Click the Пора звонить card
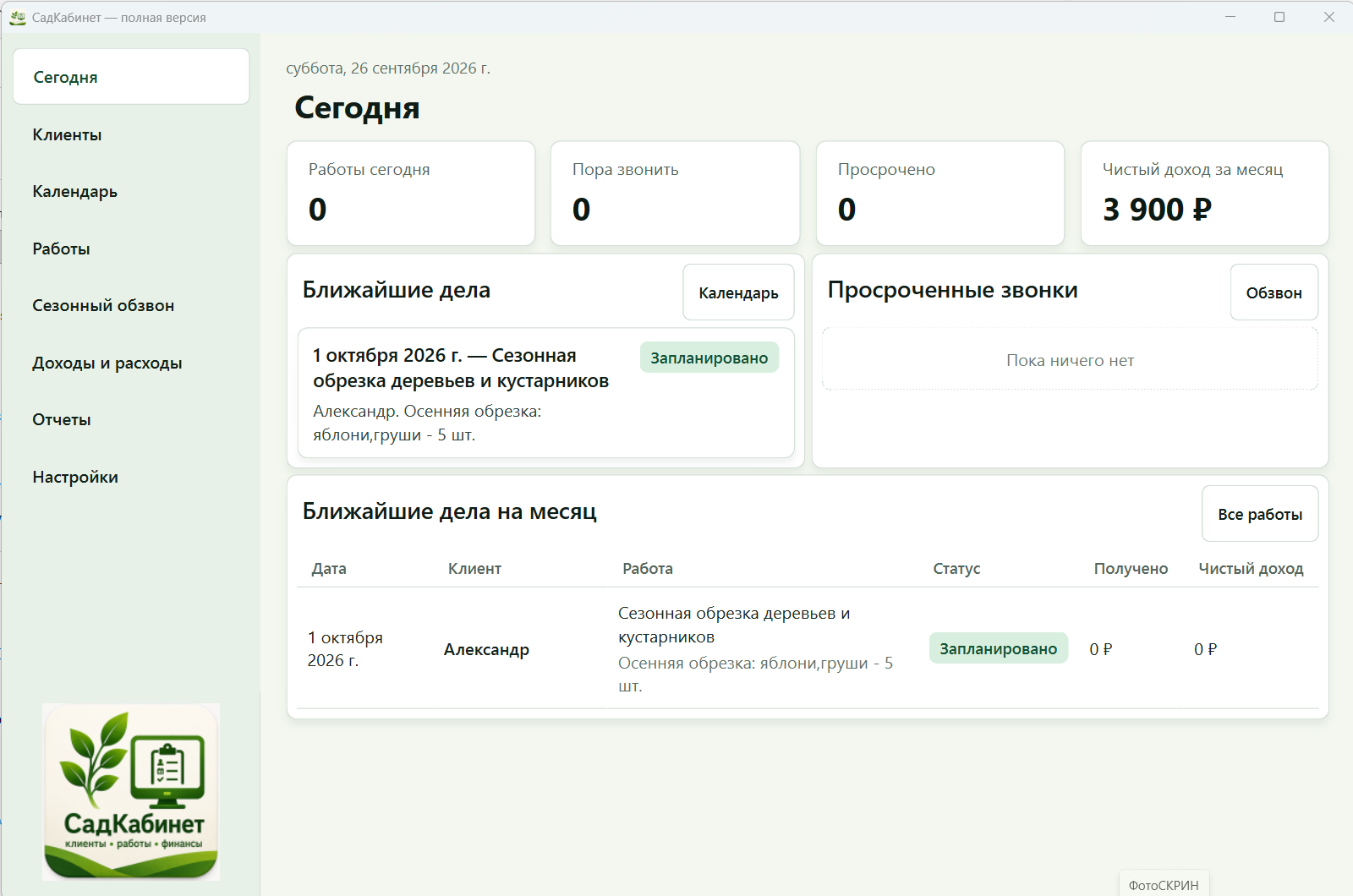Viewport: 1353px width, 896px height. click(676, 194)
